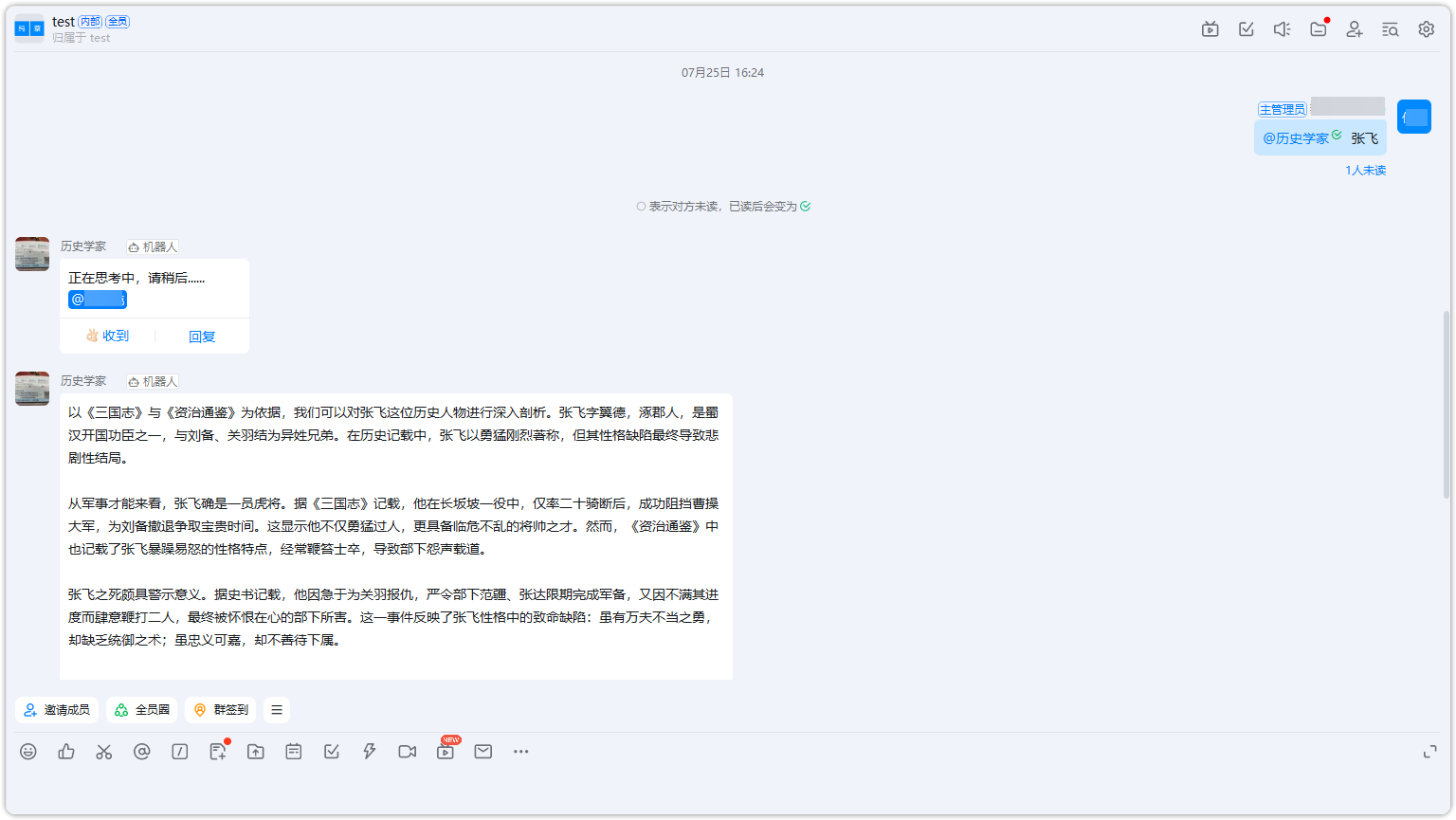Screen dimensions: 1456x820
Task: Start a video meeting from the toolbar
Action: 407,751
